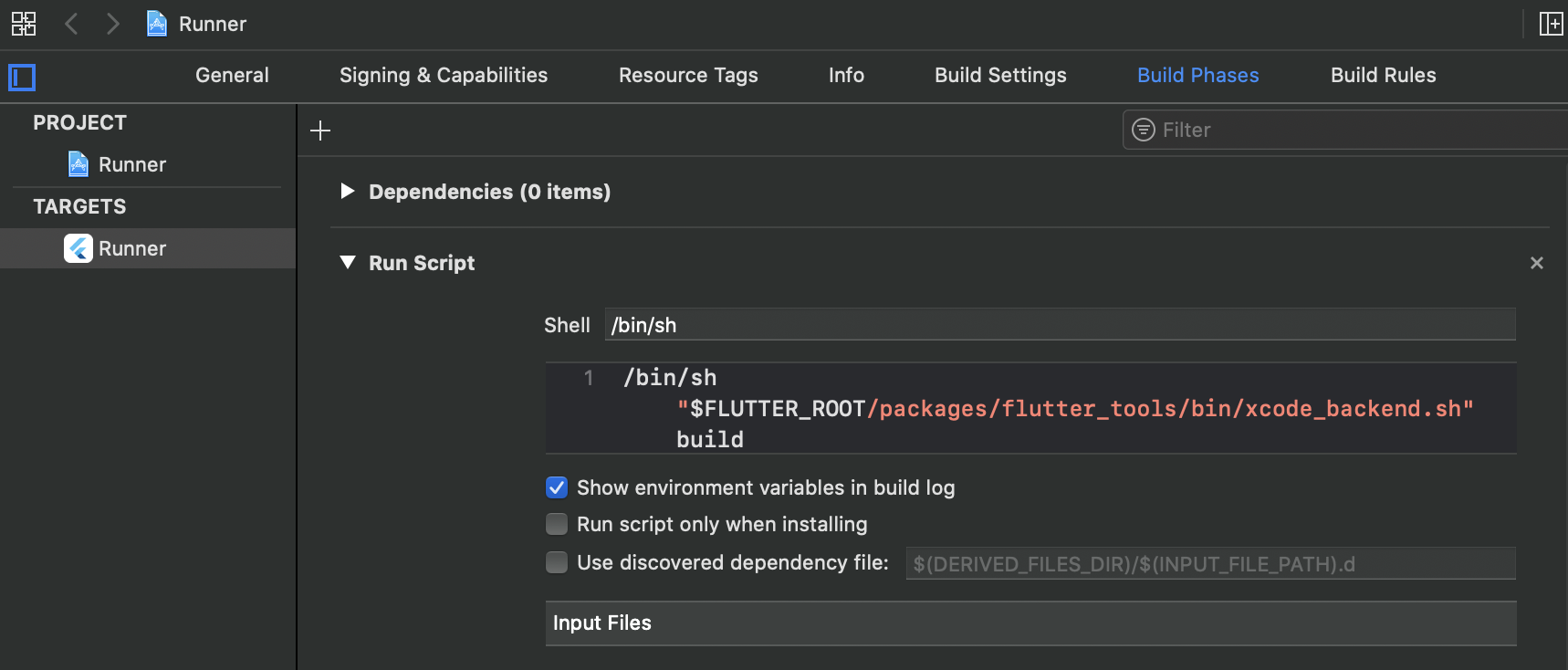Screen dimensions: 1568x670
Task: Click the Runner project file icon in jump bar
Action: click(x=157, y=24)
